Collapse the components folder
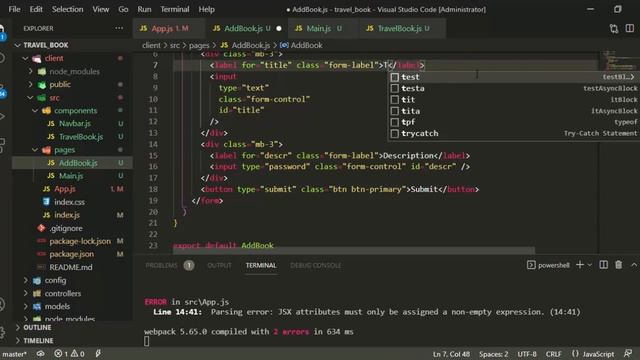The height and width of the screenshot is (360, 640). pyautogui.click(x=35, y=111)
